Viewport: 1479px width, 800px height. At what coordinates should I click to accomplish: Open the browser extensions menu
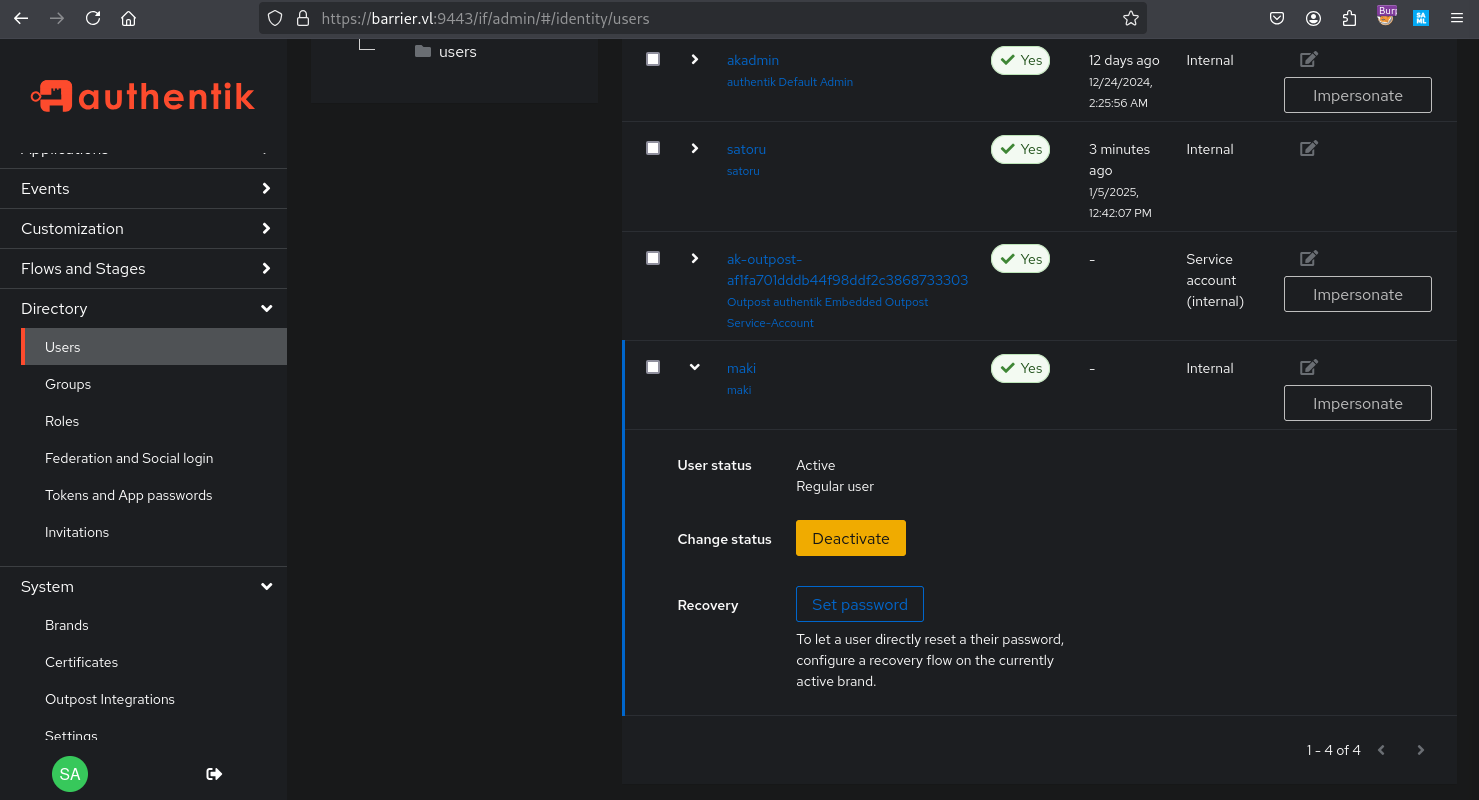click(1350, 18)
